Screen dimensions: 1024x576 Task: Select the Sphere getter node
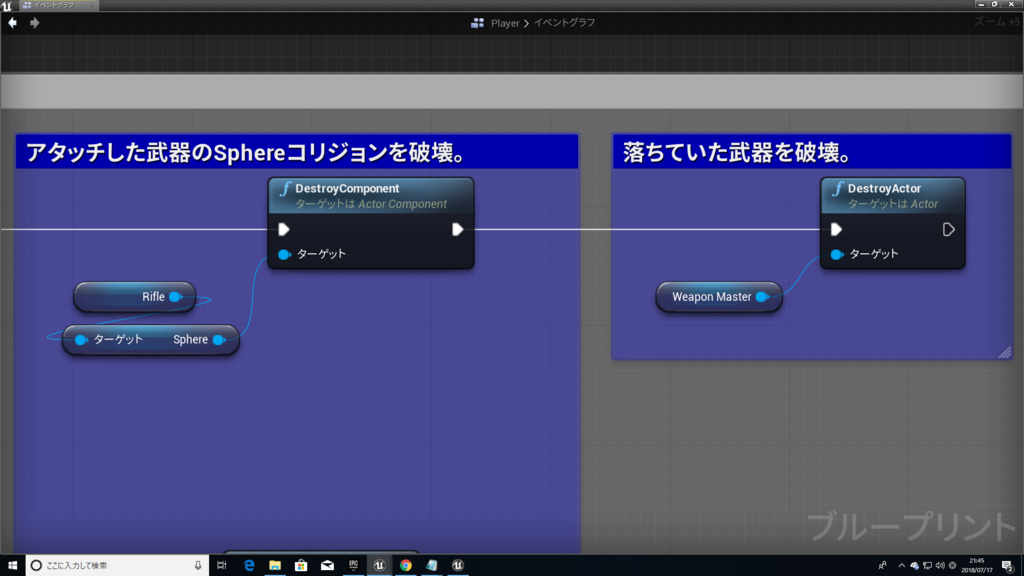[x=150, y=340]
